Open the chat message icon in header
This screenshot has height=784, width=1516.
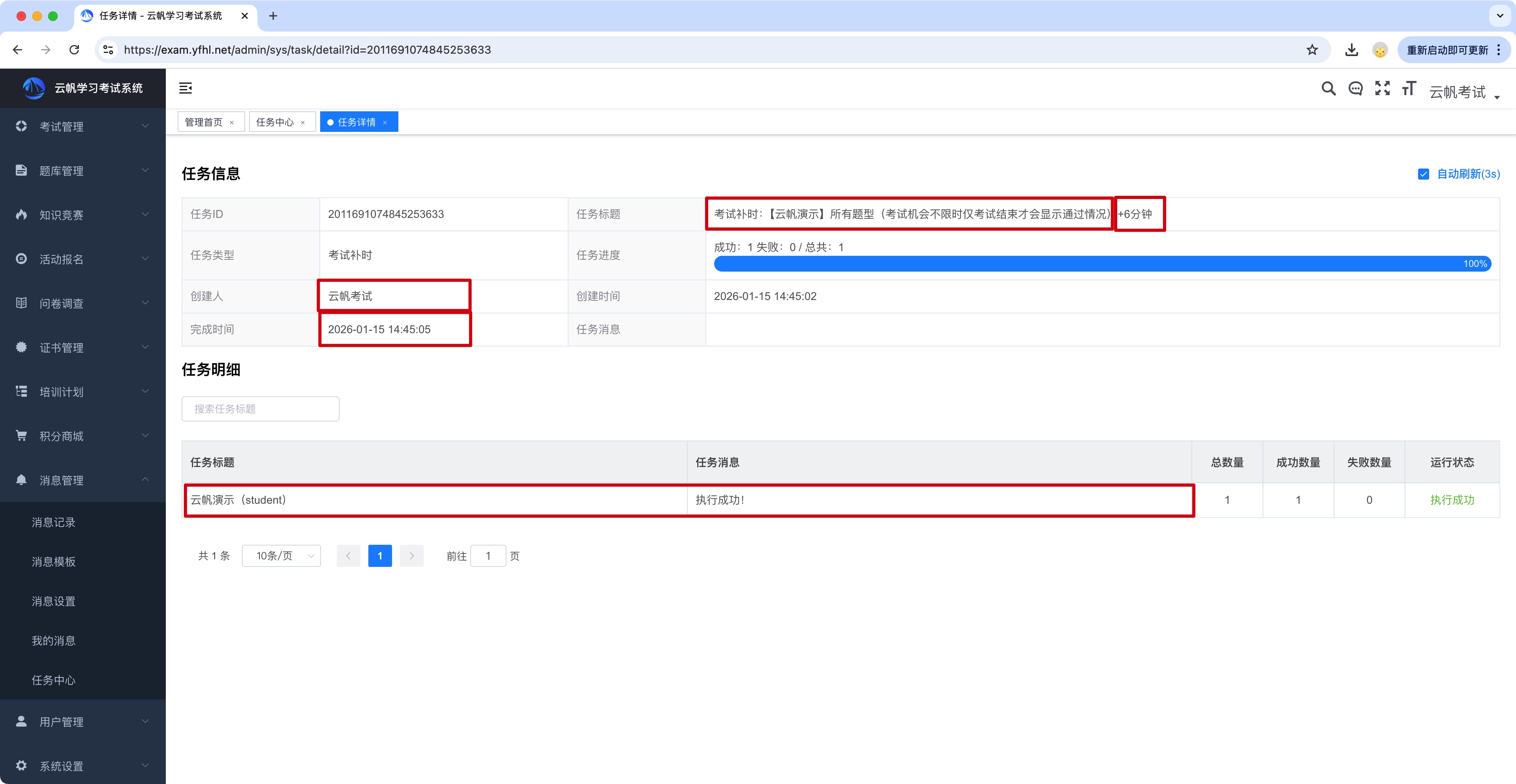pyautogui.click(x=1355, y=88)
